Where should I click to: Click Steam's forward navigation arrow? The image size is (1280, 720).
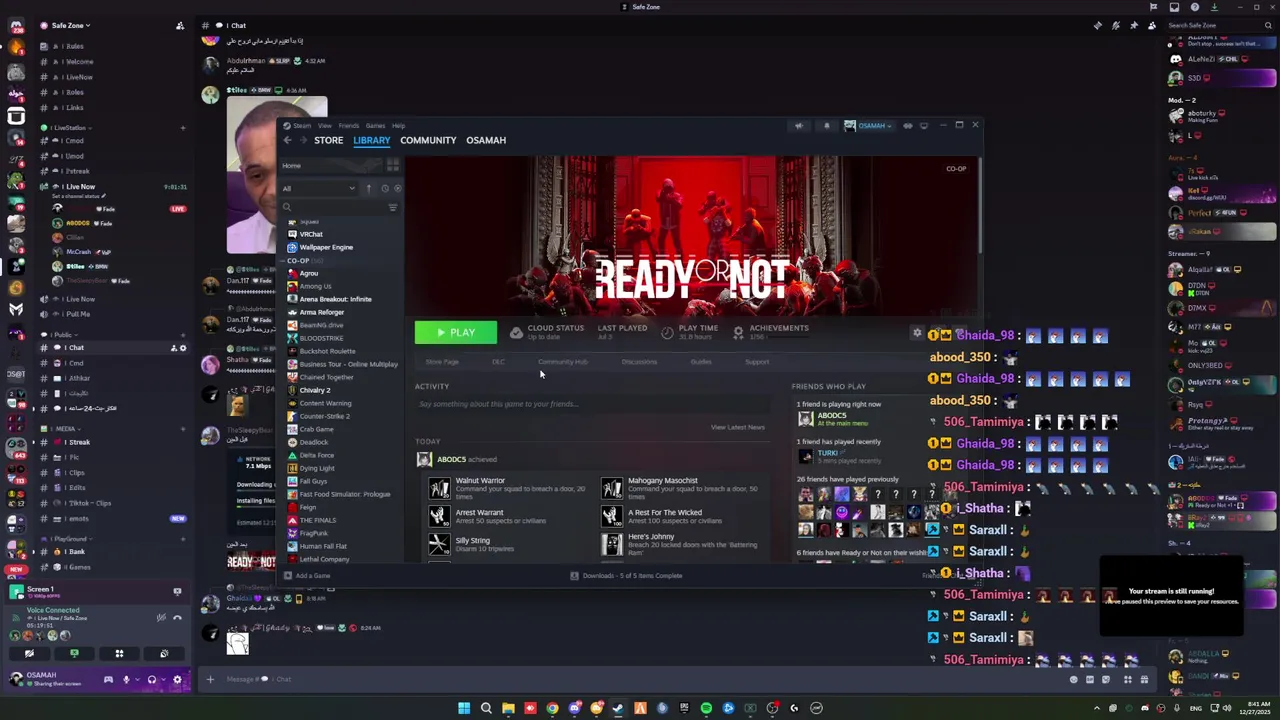click(303, 140)
